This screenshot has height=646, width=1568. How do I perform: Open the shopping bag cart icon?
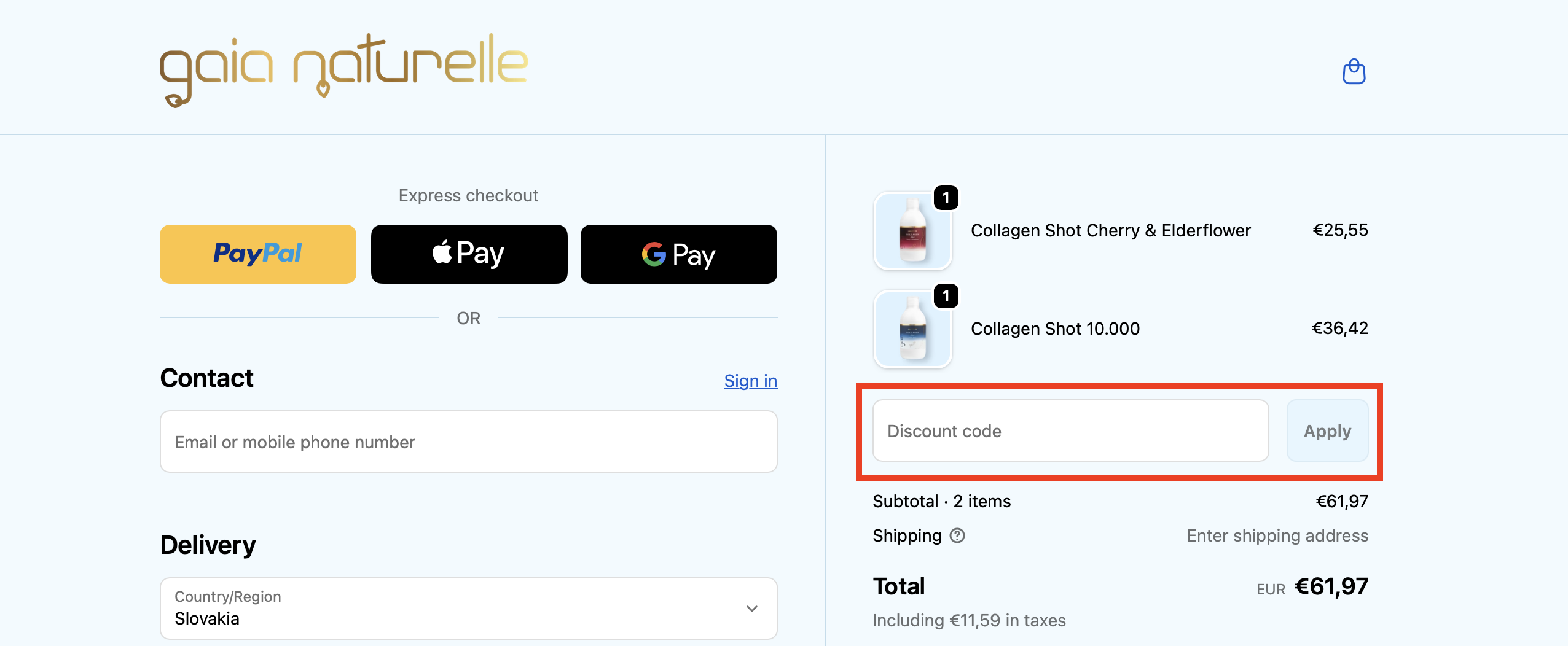coord(1354,72)
